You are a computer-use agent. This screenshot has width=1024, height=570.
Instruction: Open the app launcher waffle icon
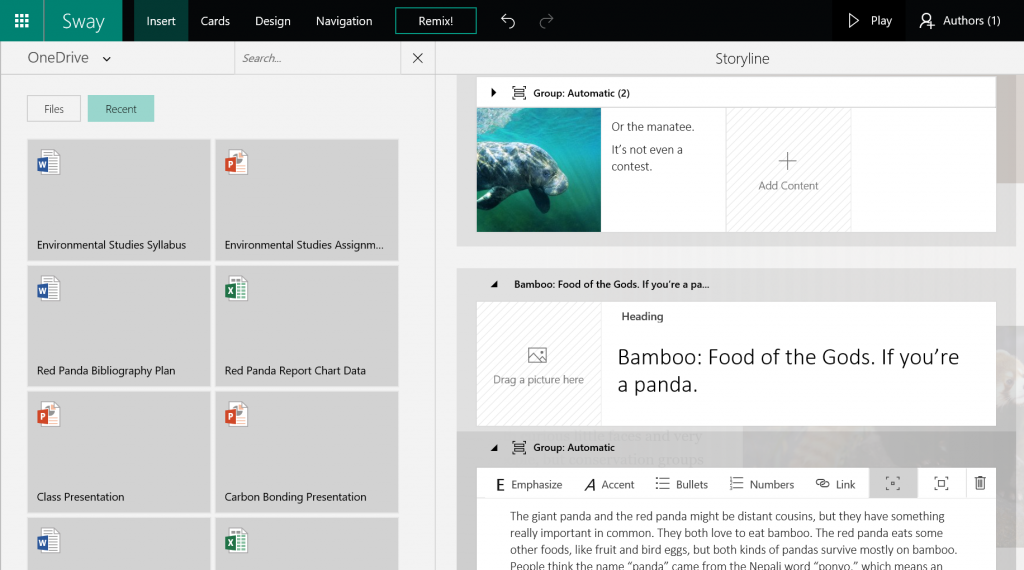[21, 20]
